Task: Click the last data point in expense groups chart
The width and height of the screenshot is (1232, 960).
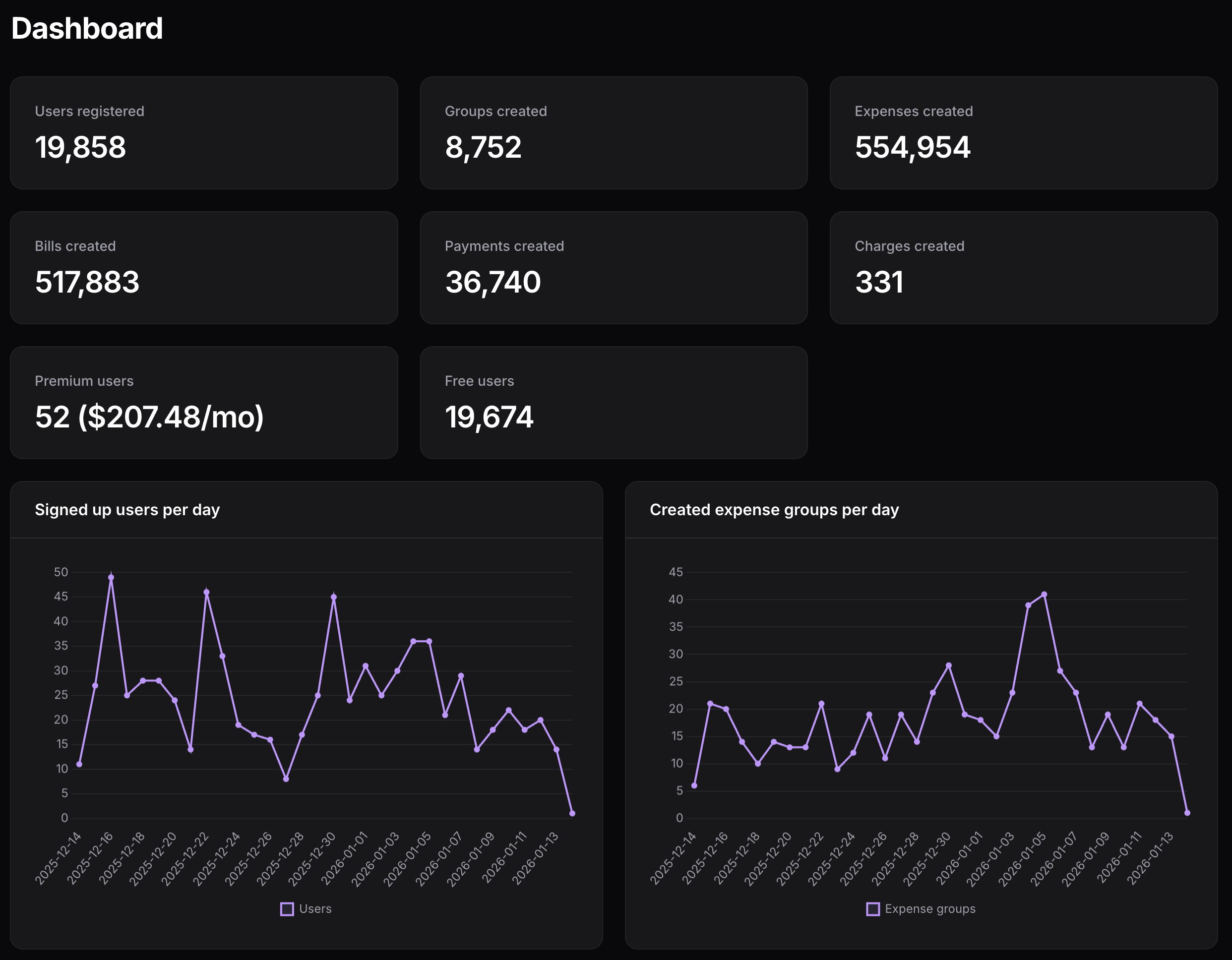Action: [x=1187, y=813]
